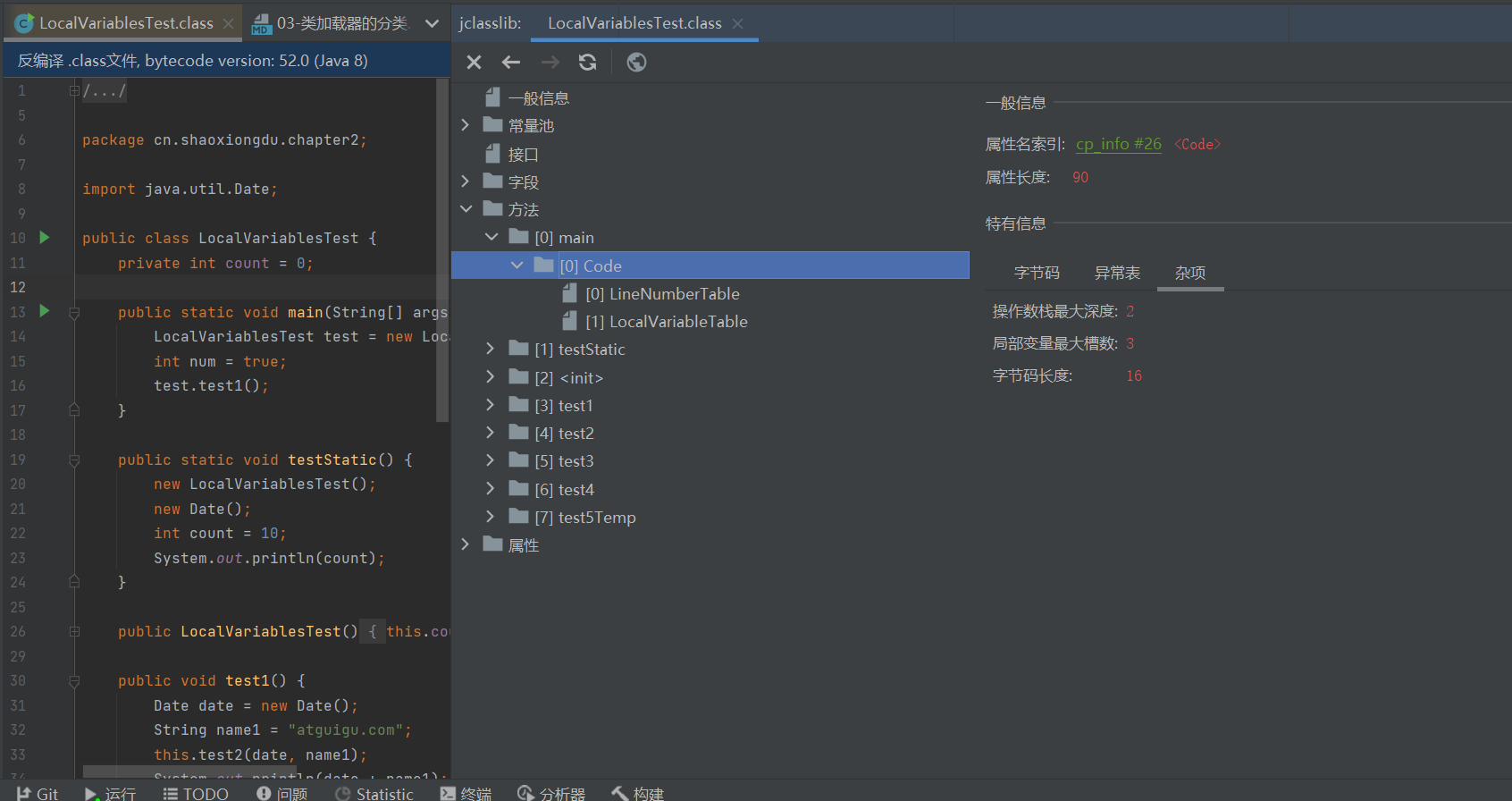
Task: Open the 问题 tool window
Action: (x=281, y=793)
